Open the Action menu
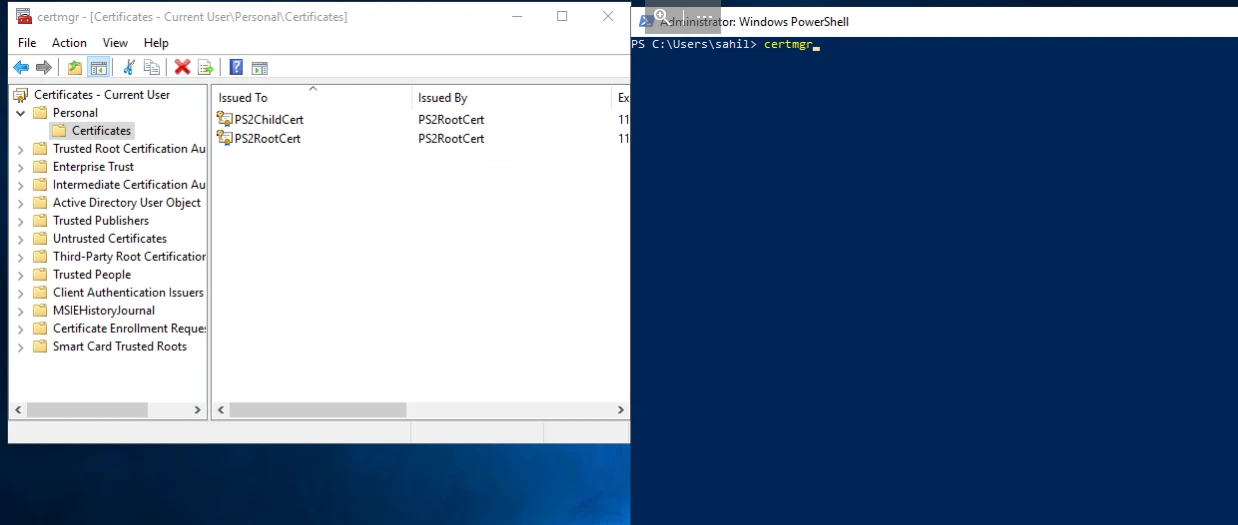1238x525 pixels. (69, 42)
